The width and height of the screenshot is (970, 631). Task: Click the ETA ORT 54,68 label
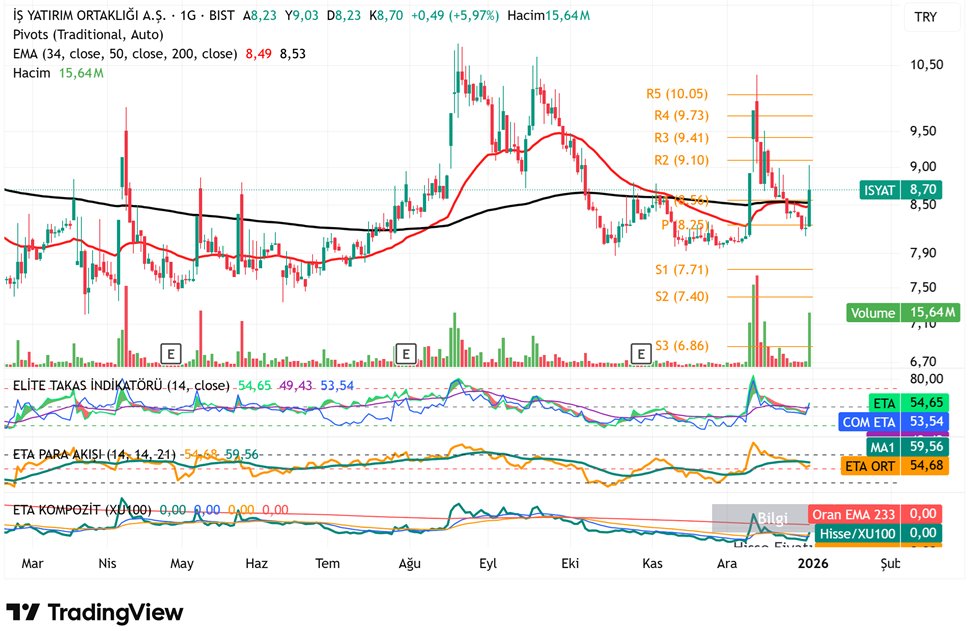tap(894, 465)
